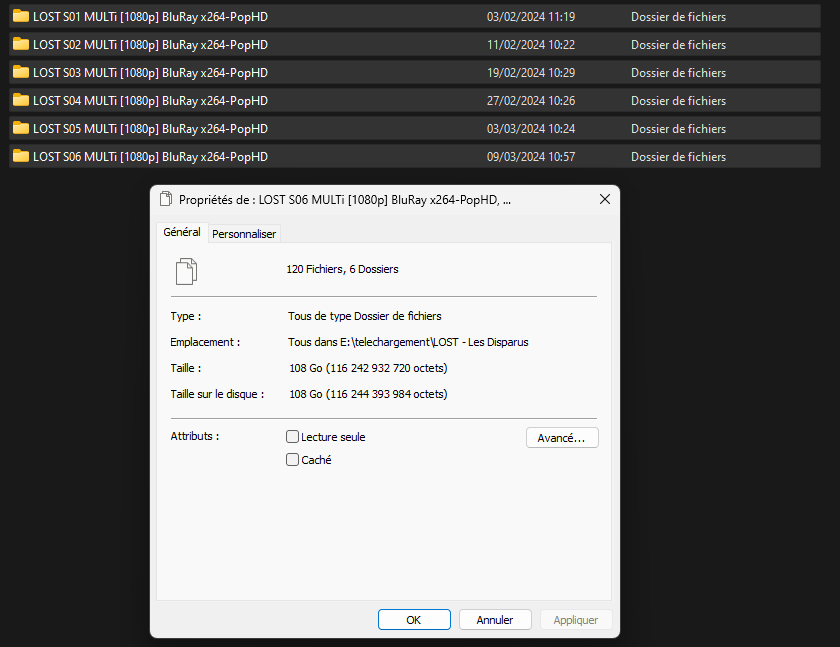Click date 03/02/2024 11:19
This screenshot has height=647, width=840.
[531, 17]
